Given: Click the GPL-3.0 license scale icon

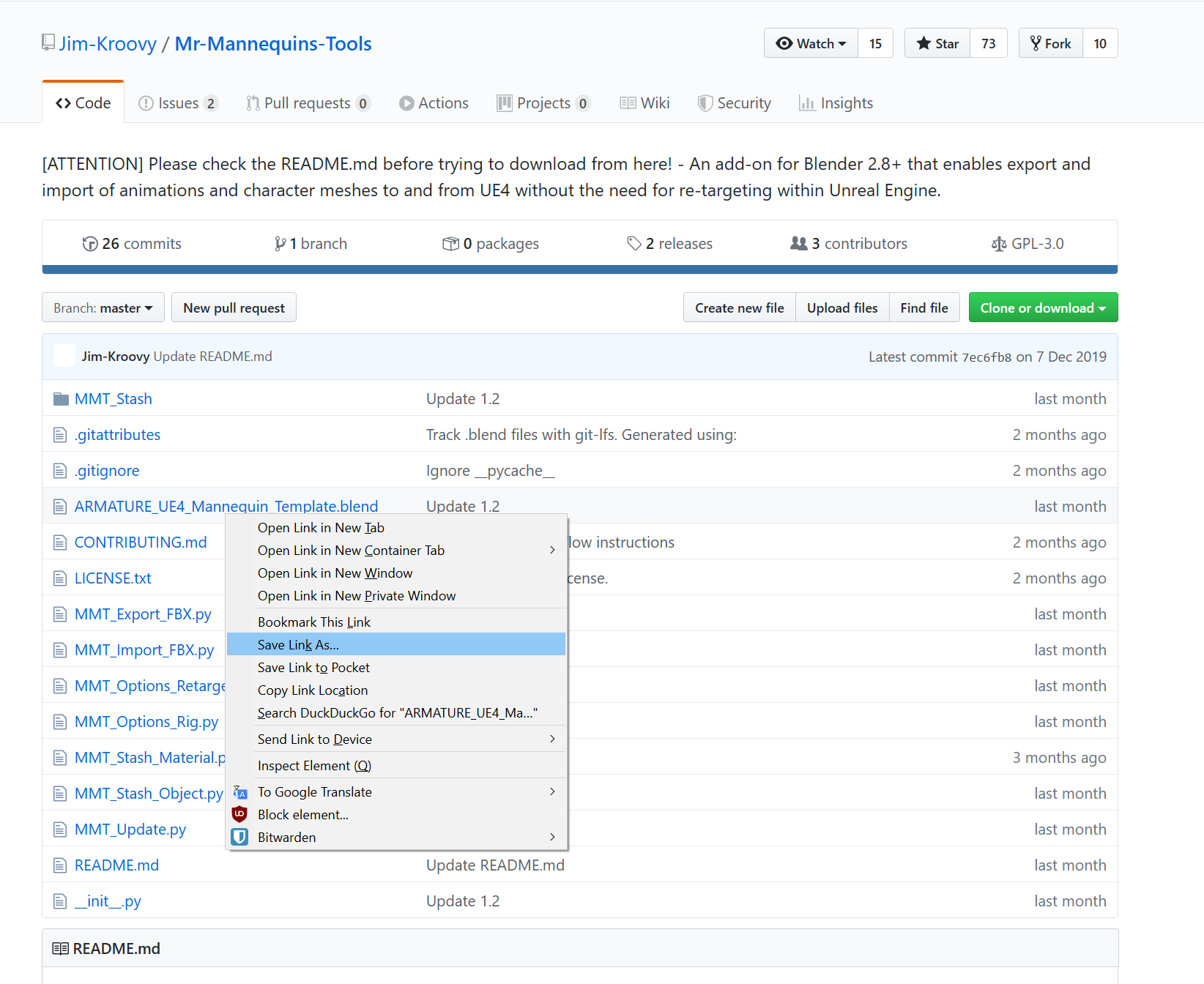Looking at the screenshot, I should pyautogui.click(x=999, y=244).
